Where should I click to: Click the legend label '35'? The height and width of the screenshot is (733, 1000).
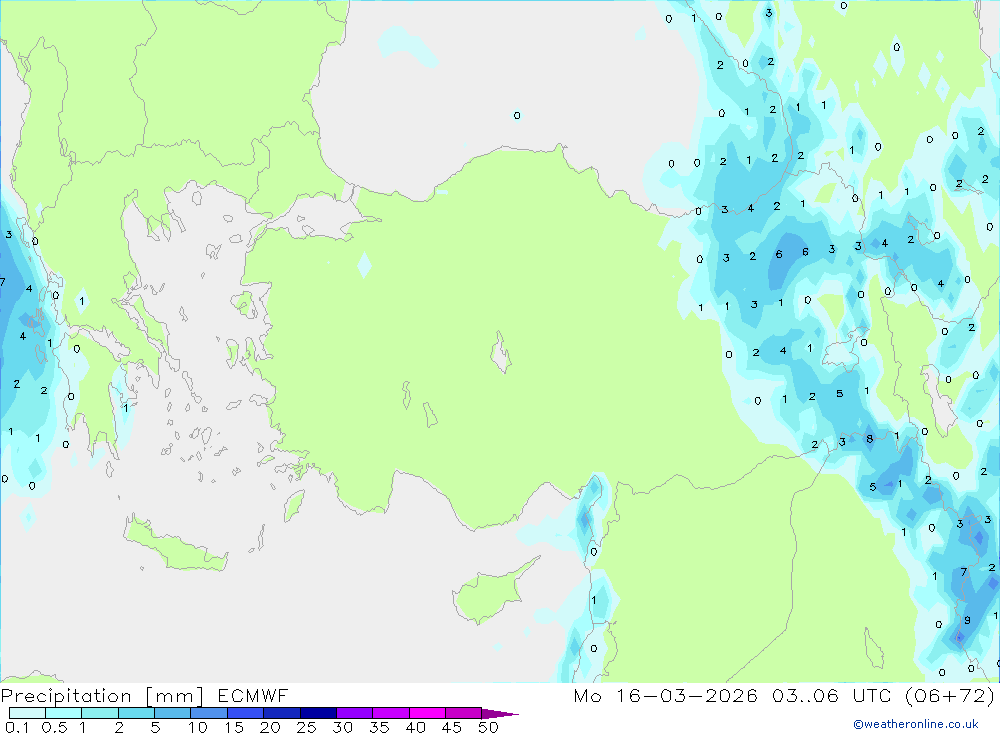[x=379, y=727]
